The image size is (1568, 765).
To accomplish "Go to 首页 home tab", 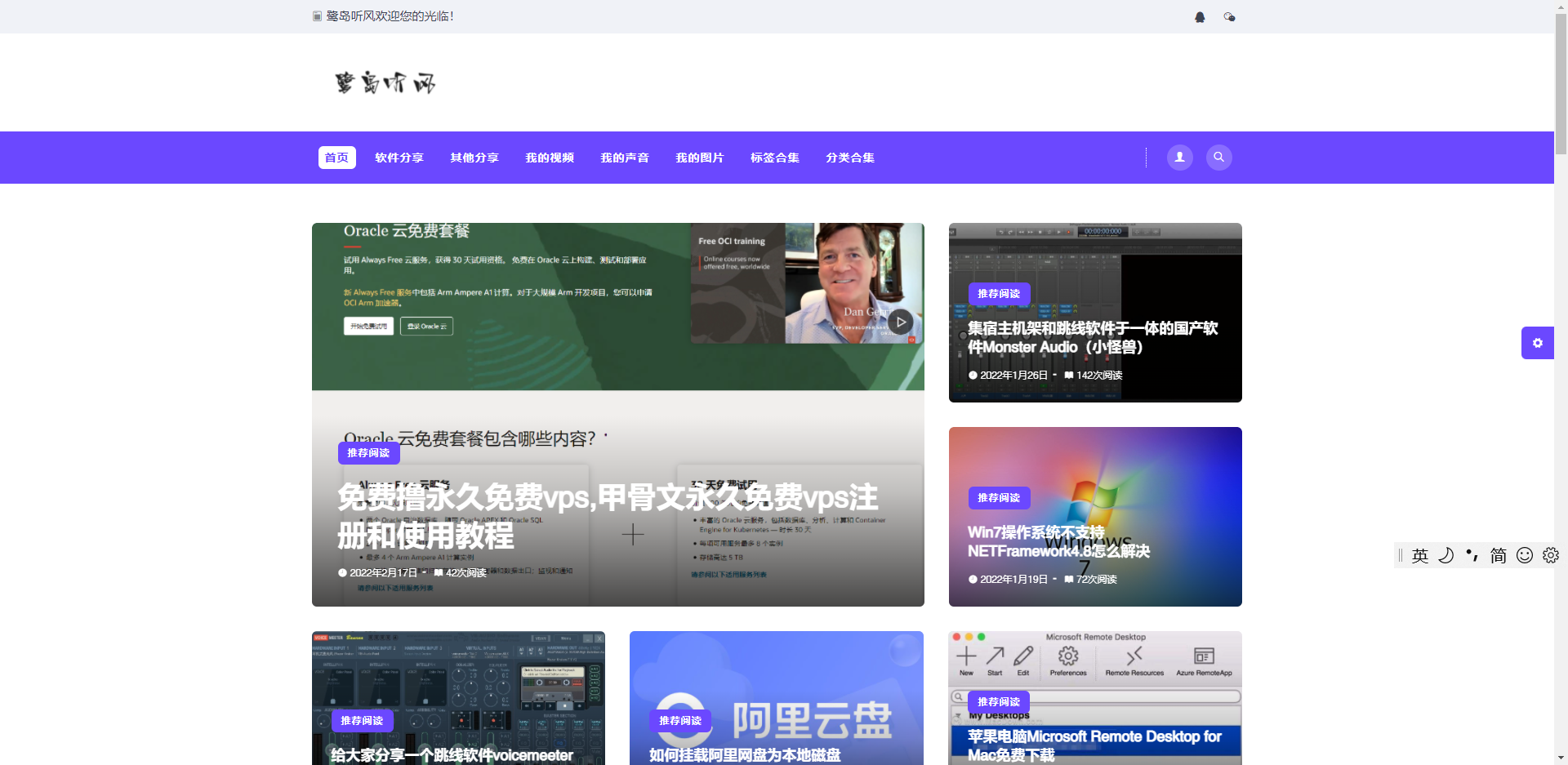I will (336, 158).
